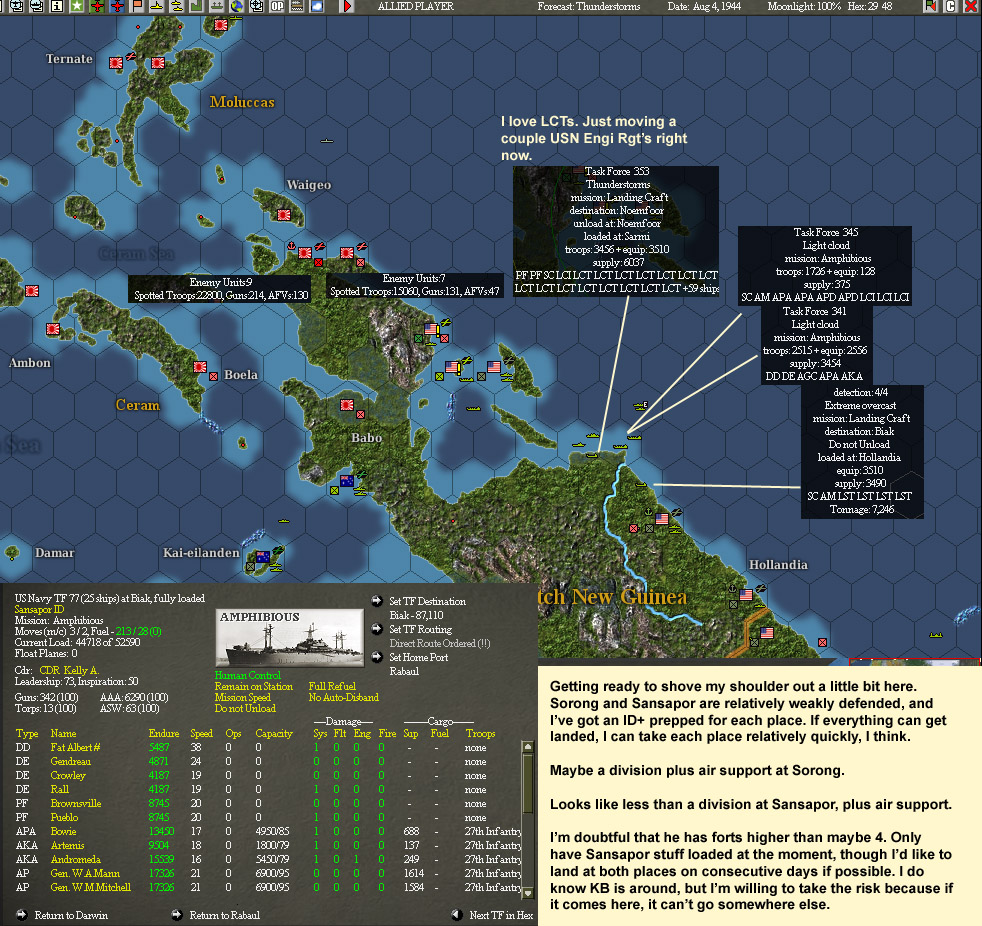Click the red triangle end-turn button
The image size is (982, 926).
click(x=347, y=6)
